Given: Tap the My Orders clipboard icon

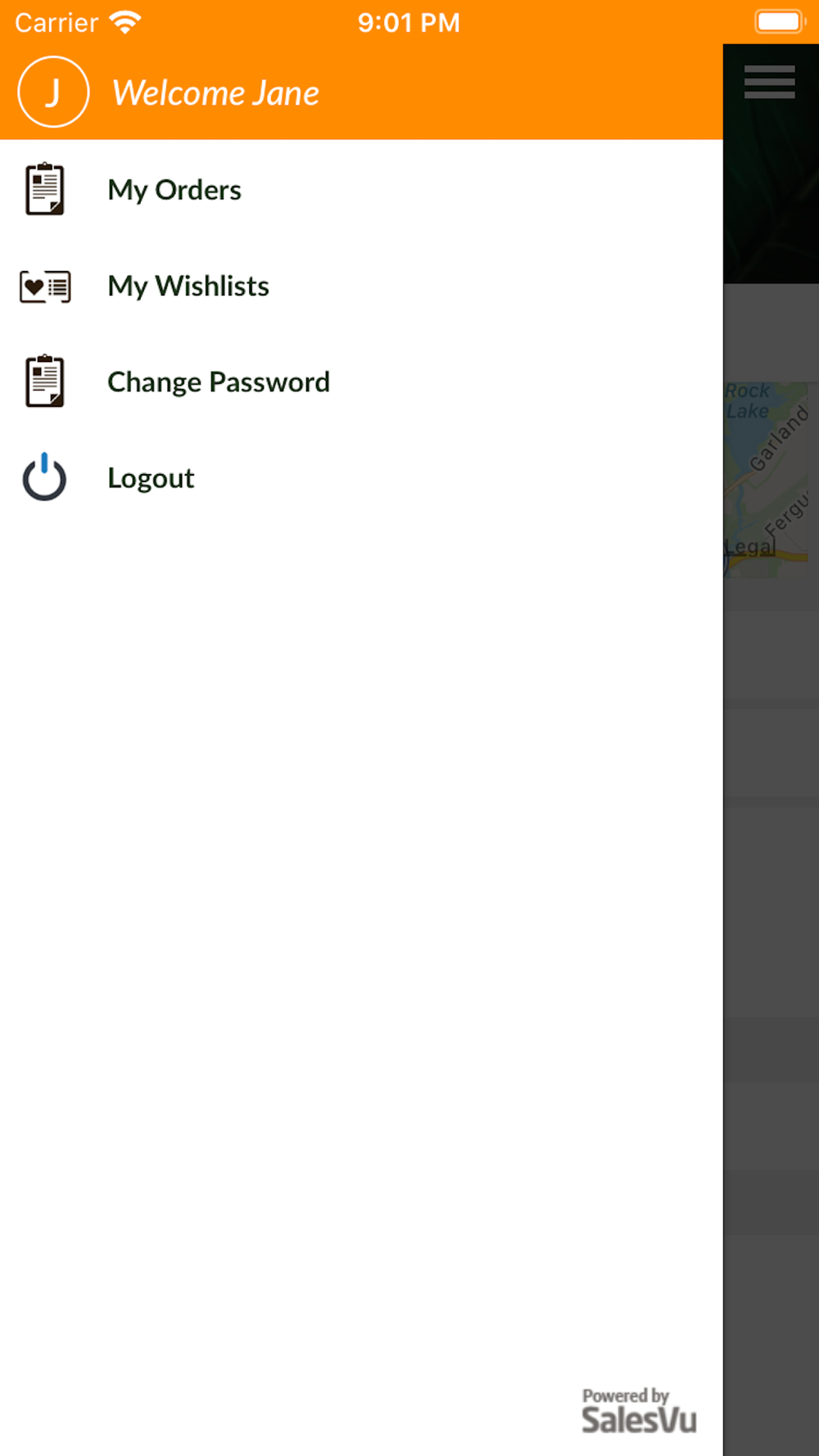Looking at the screenshot, I should tap(45, 189).
